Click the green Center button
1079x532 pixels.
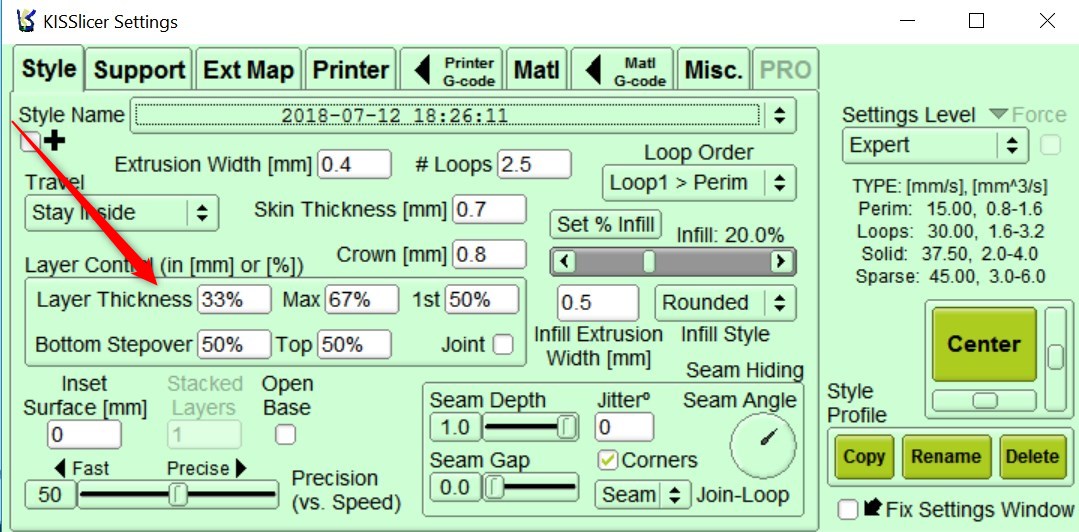coord(984,344)
